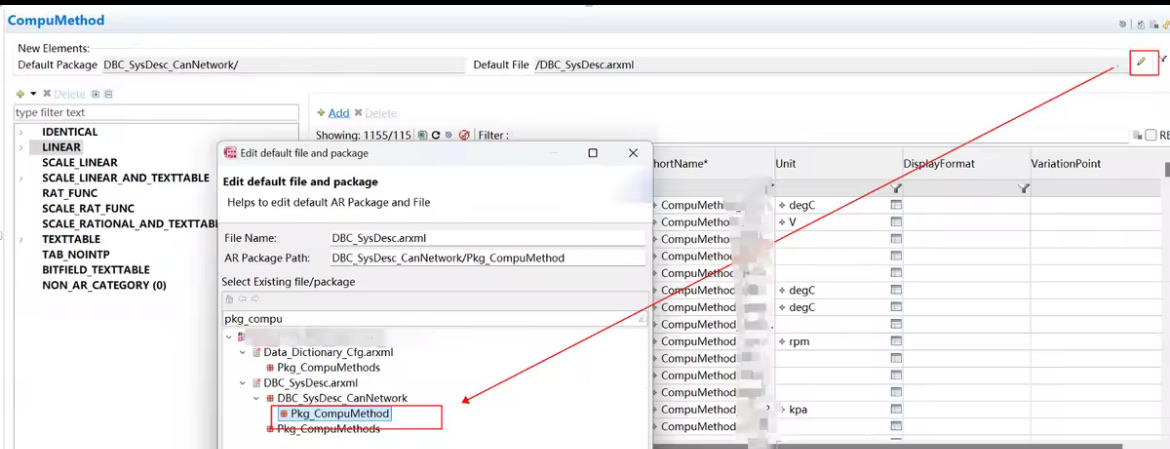Select the SCALE_RAT_FUNC category
The image size is (1170, 449).
coord(88,209)
